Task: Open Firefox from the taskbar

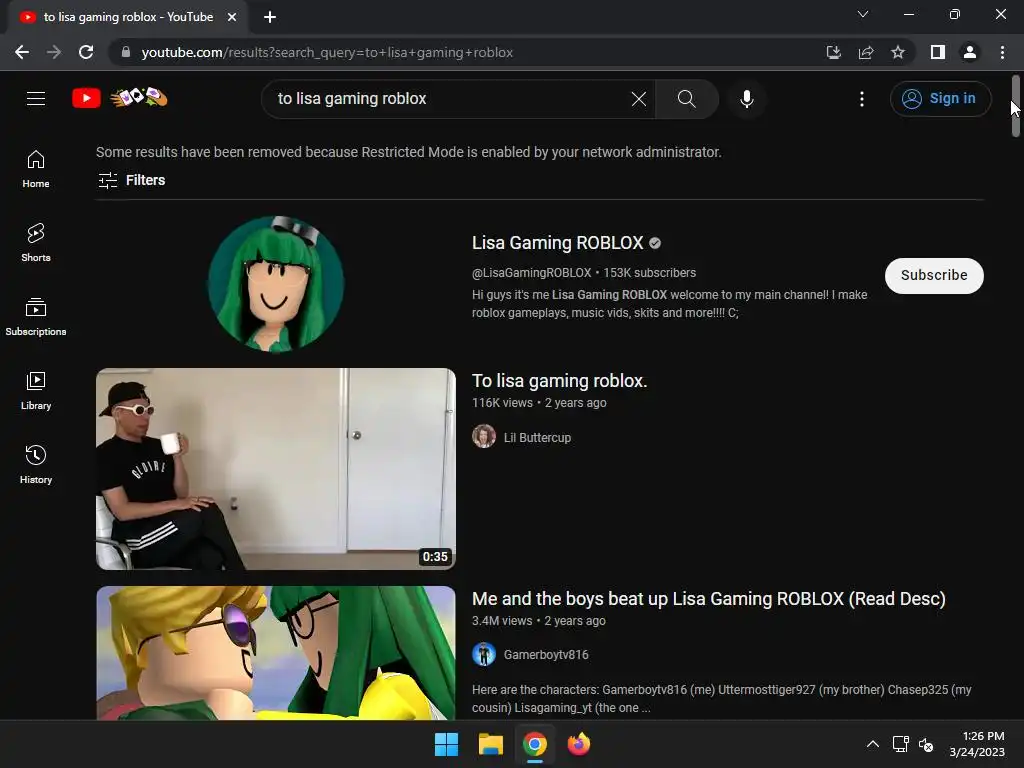Action: [579, 744]
